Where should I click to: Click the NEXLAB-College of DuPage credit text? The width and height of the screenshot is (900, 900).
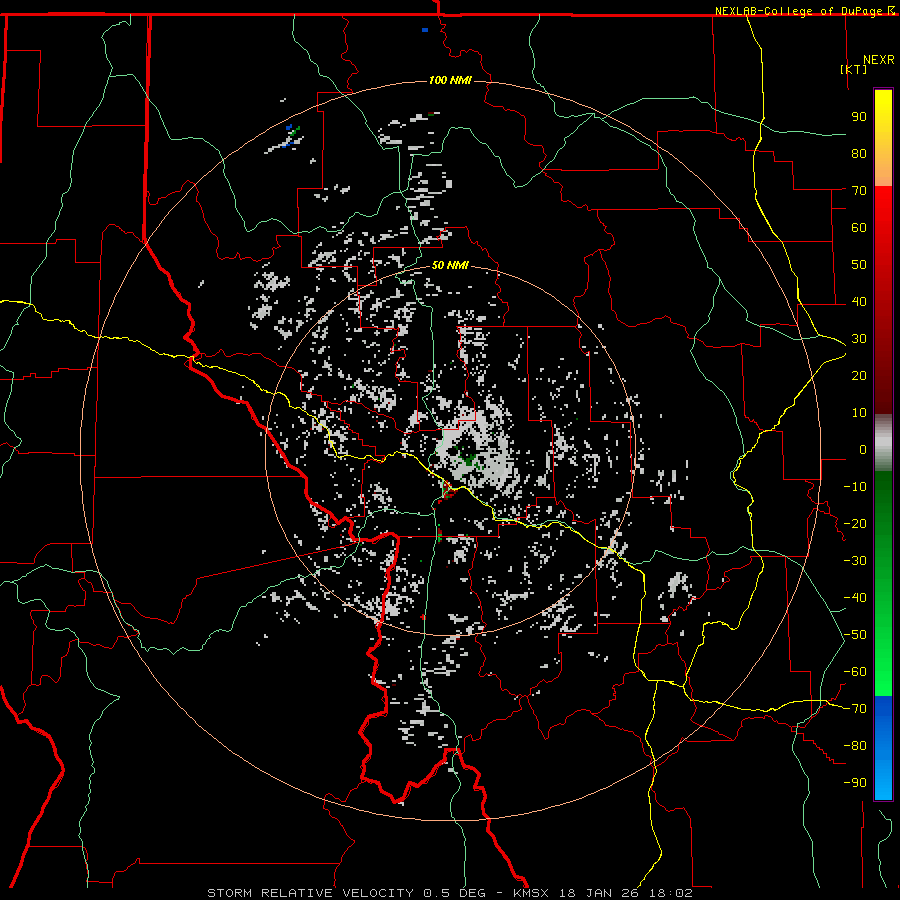click(x=800, y=11)
